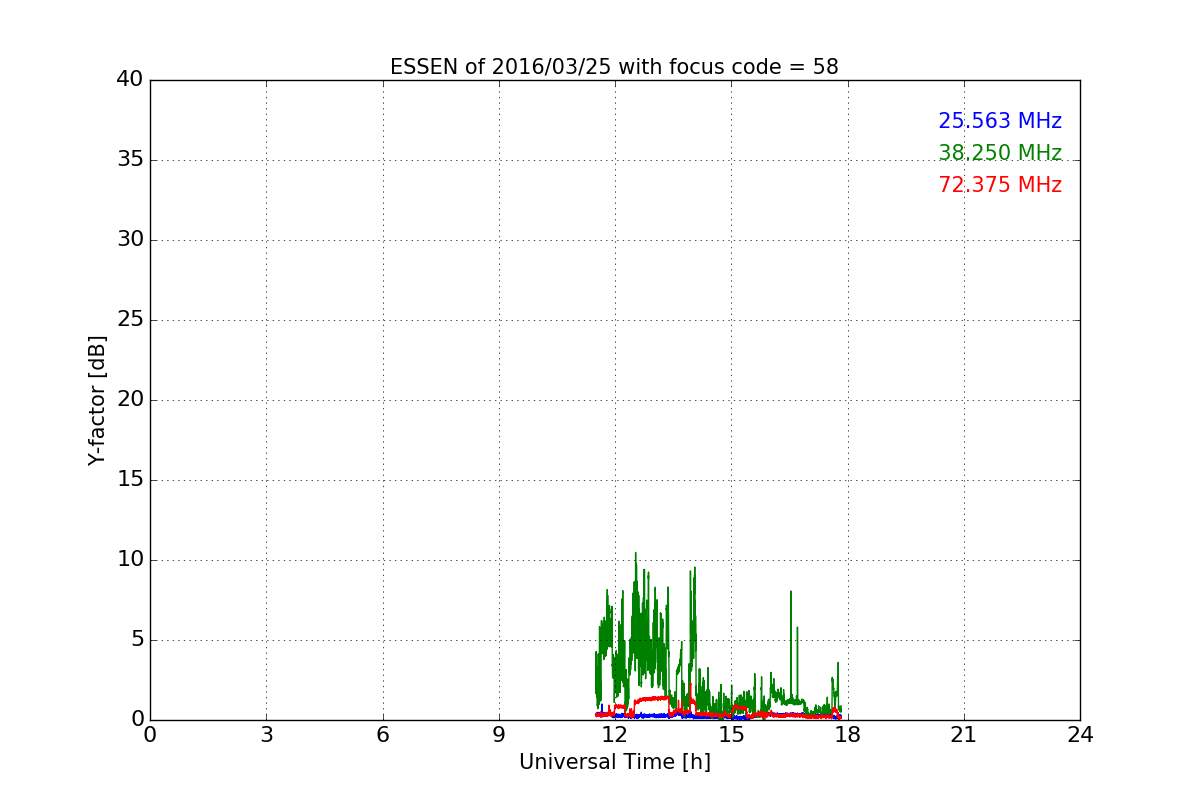The width and height of the screenshot is (1200, 800).
Task: Click the y-axis tick label 20
Action: 130,400
